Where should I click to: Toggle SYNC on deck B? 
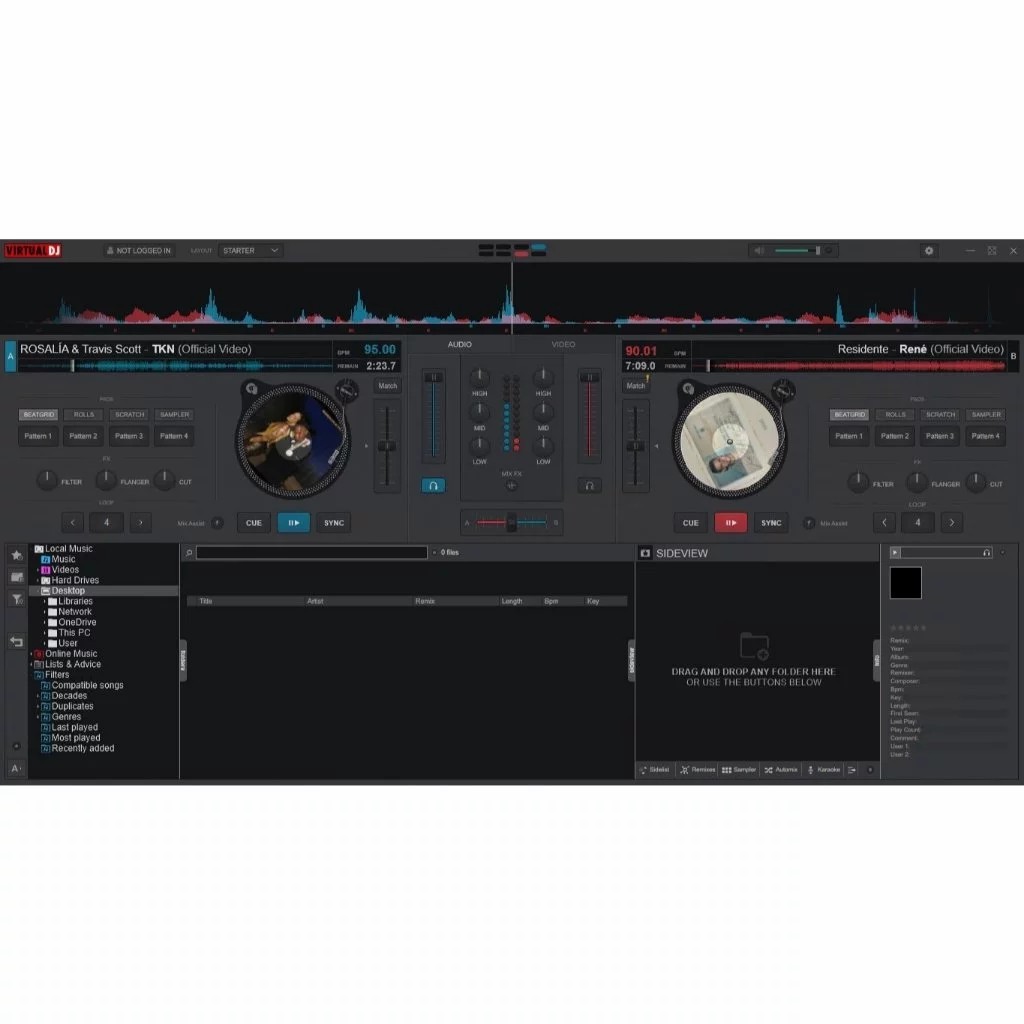tap(771, 522)
